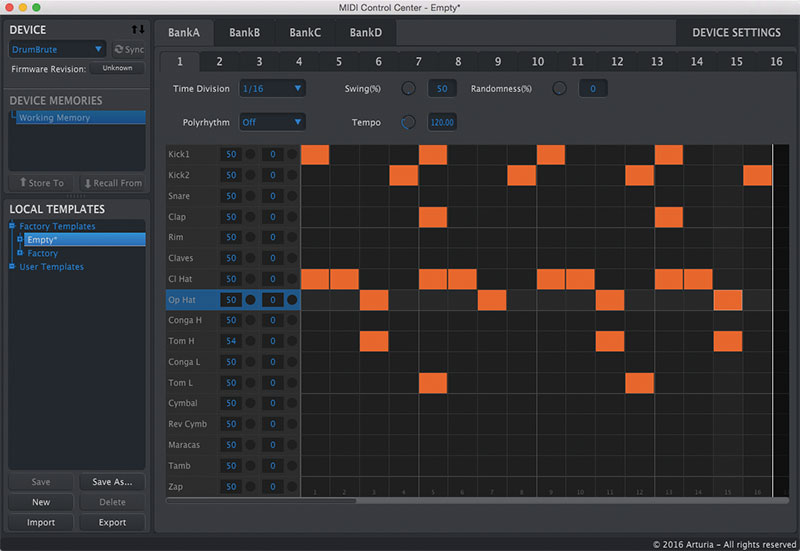The image size is (800, 551).
Task: Expand Factory Templates tree node
Action: pyautogui.click(x=12, y=226)
